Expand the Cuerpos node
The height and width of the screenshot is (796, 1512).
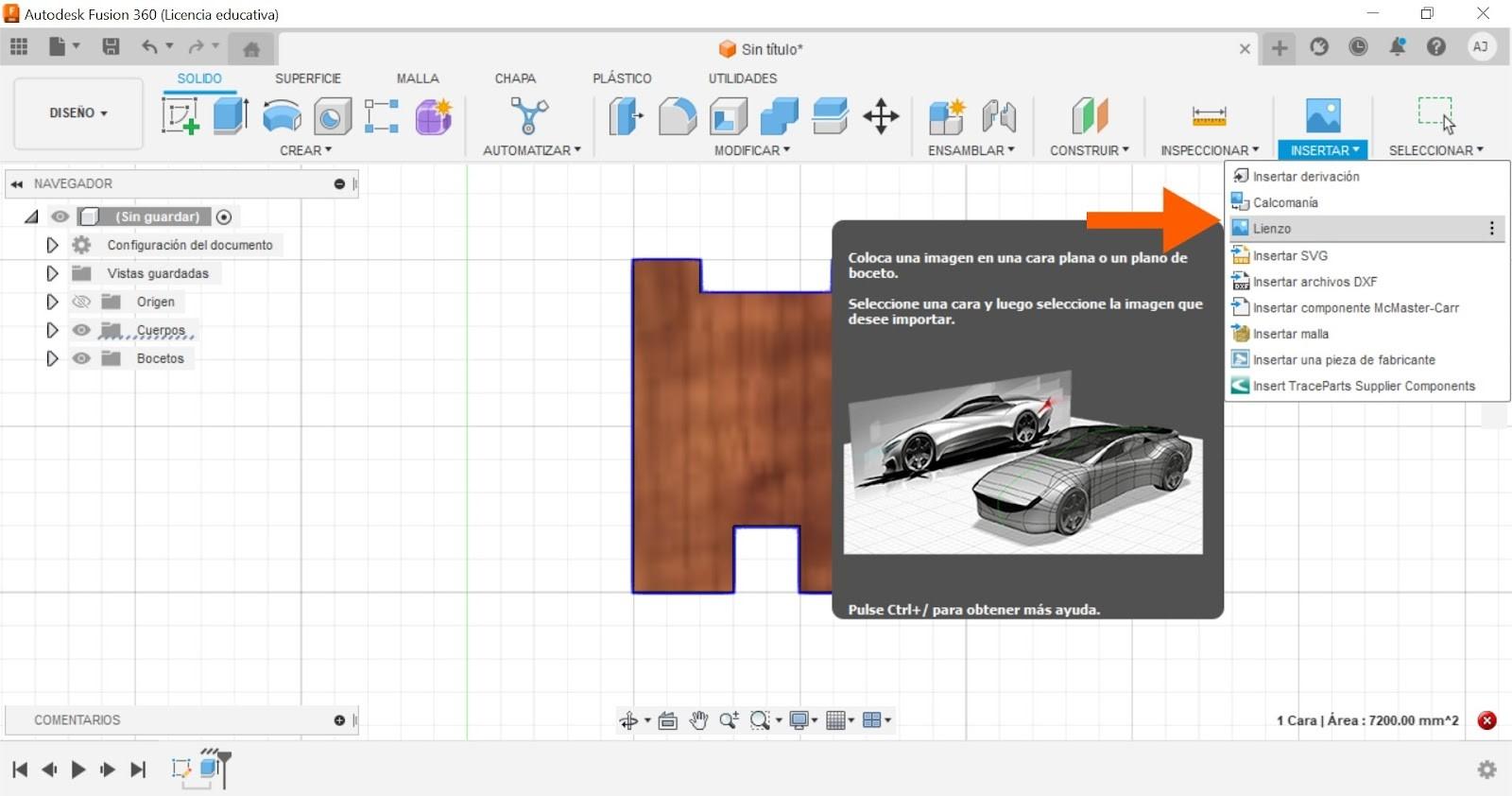coord(52,330)
